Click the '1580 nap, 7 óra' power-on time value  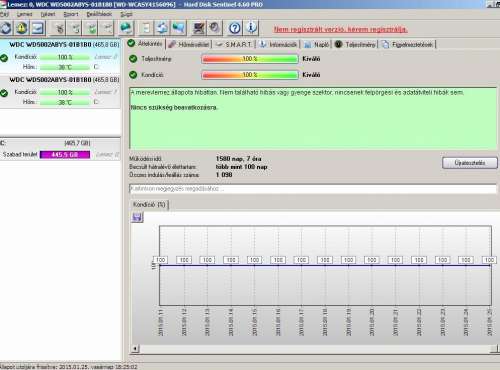point(238,159)
